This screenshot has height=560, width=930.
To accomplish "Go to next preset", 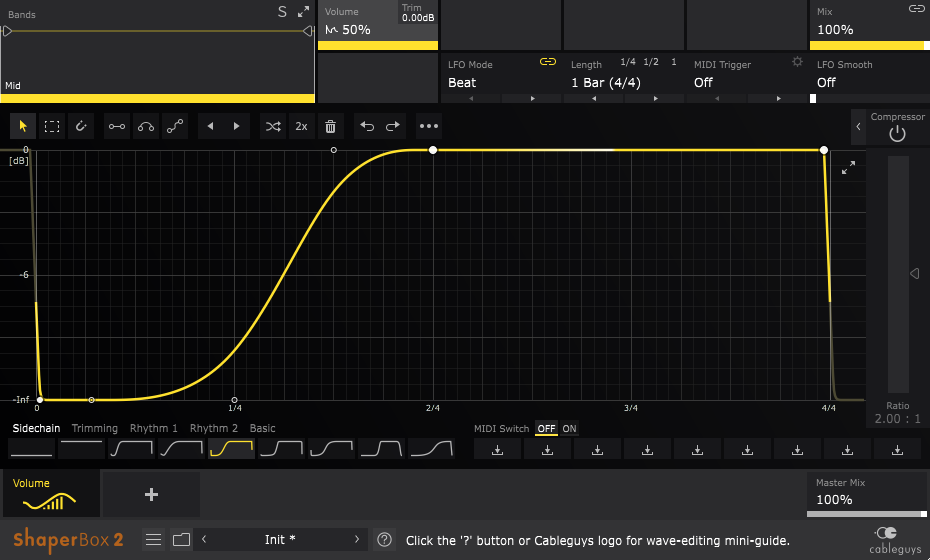I will click(x=356, y=539).
